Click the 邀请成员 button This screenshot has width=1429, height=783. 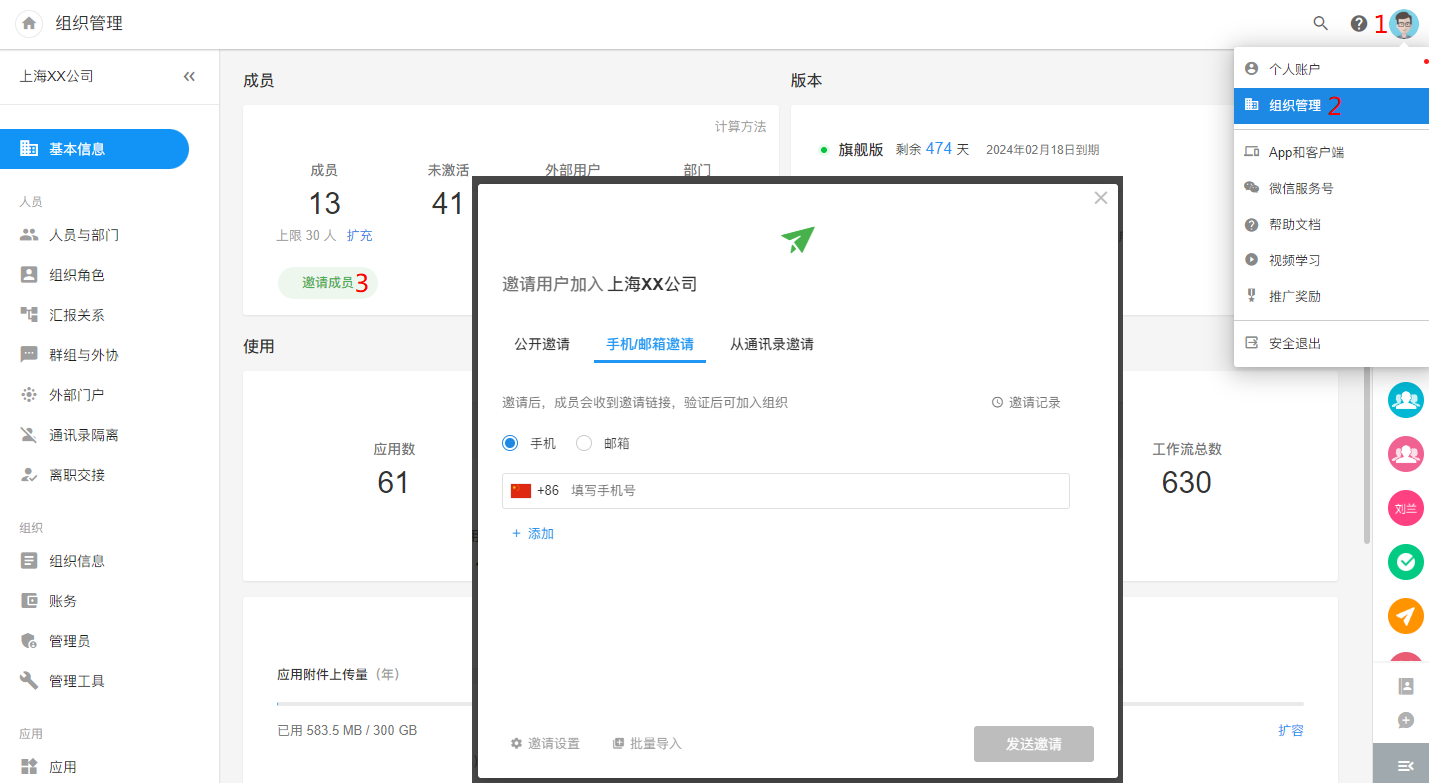328,283
